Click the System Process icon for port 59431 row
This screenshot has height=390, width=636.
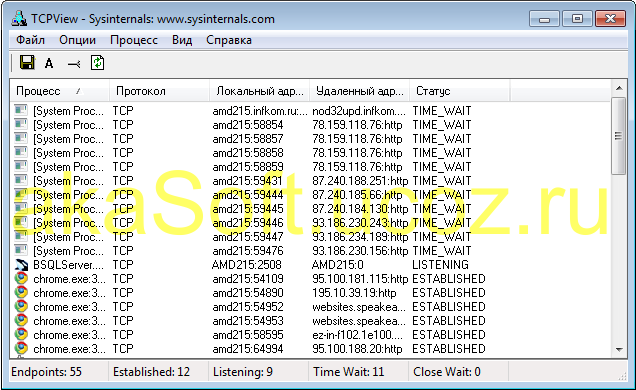click(x=21, y=180)
